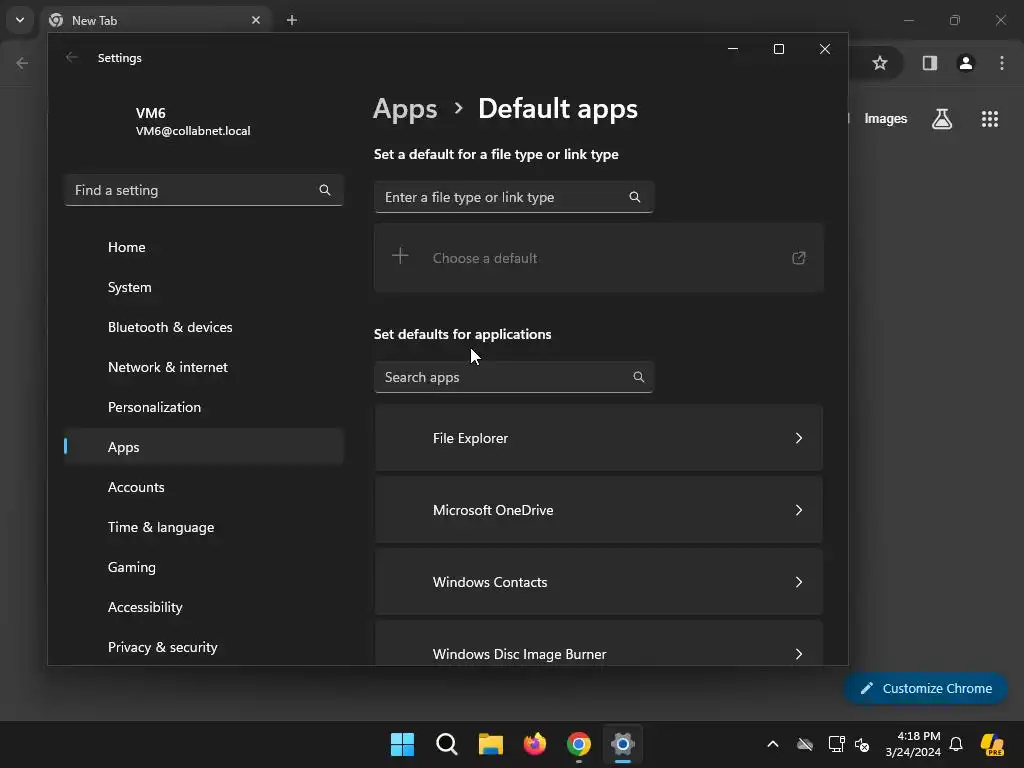Image resolution: width=1024 pixels, height=768 pixels.
Task: Click magnifier icon in Search apps box
Action: [639, 377]
